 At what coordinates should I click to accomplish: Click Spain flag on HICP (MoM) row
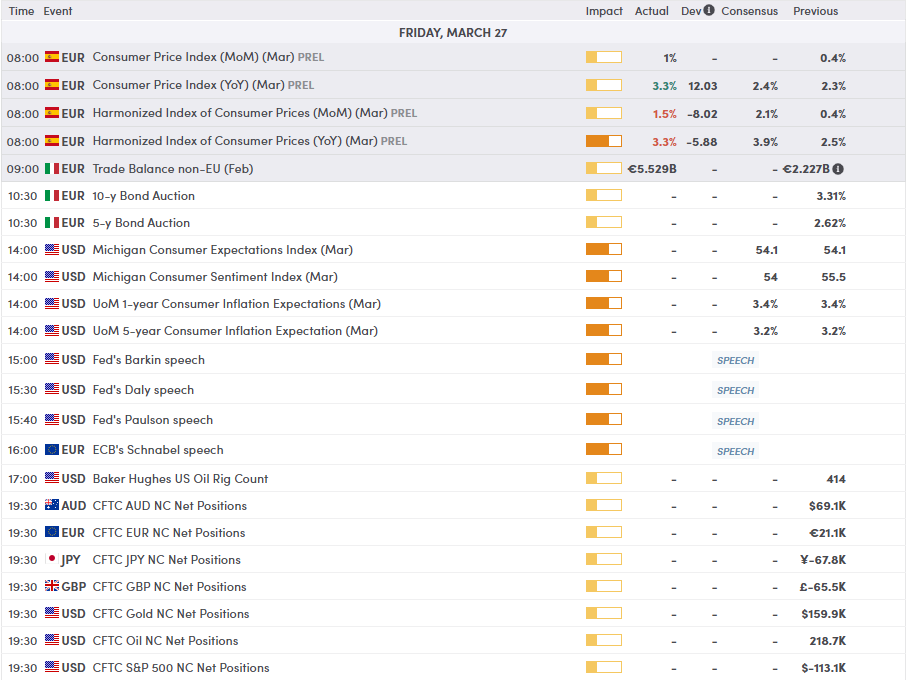coord(52,113)
